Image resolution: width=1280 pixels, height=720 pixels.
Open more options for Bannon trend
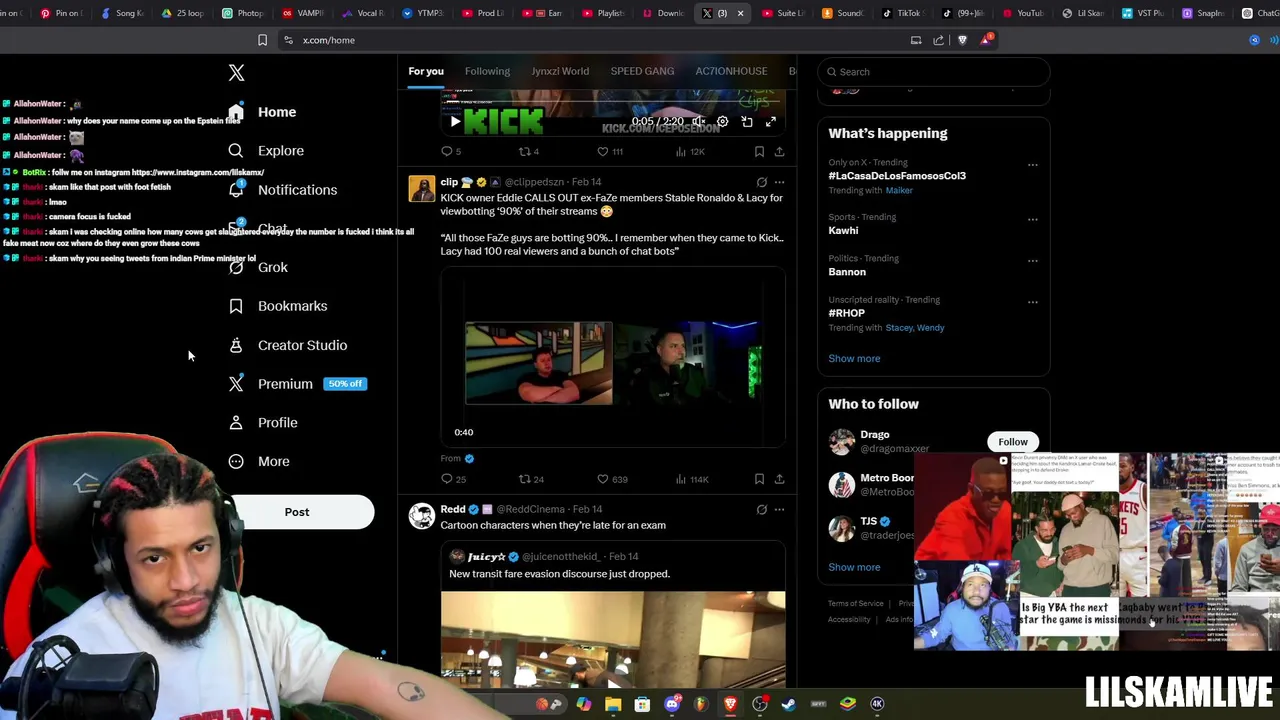1032,260
